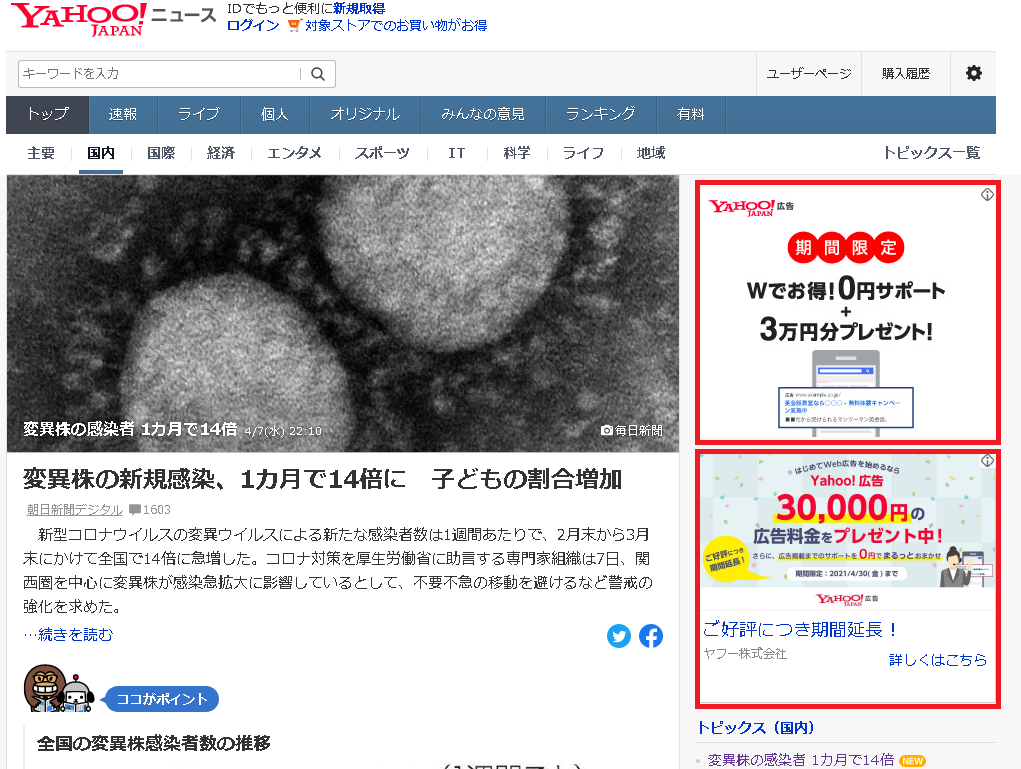This screenshot has height=769, width=1021.
Task: Click the mascot characters icon
Action: [59, 689]
